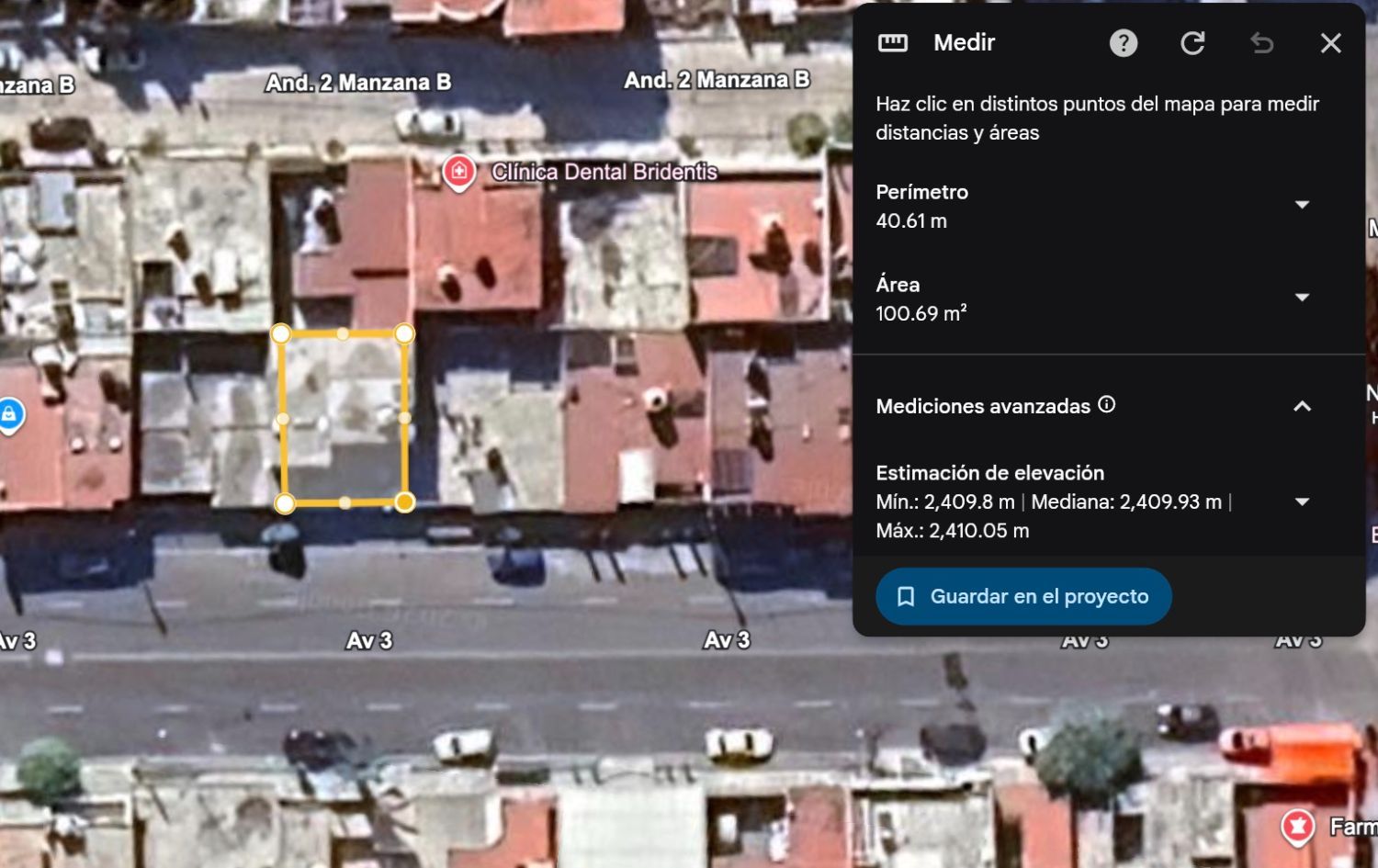Screen dimensions: 1378x868
Task: Click the Clínica Dental Bridentis map pin
Action: pyautogui.click(x=458, y=172)
